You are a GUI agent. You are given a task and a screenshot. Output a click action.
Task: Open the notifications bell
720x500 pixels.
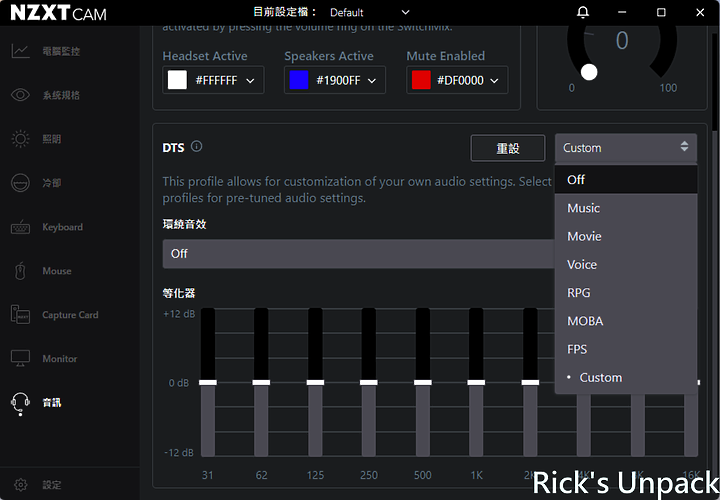[x=583, y=12]
